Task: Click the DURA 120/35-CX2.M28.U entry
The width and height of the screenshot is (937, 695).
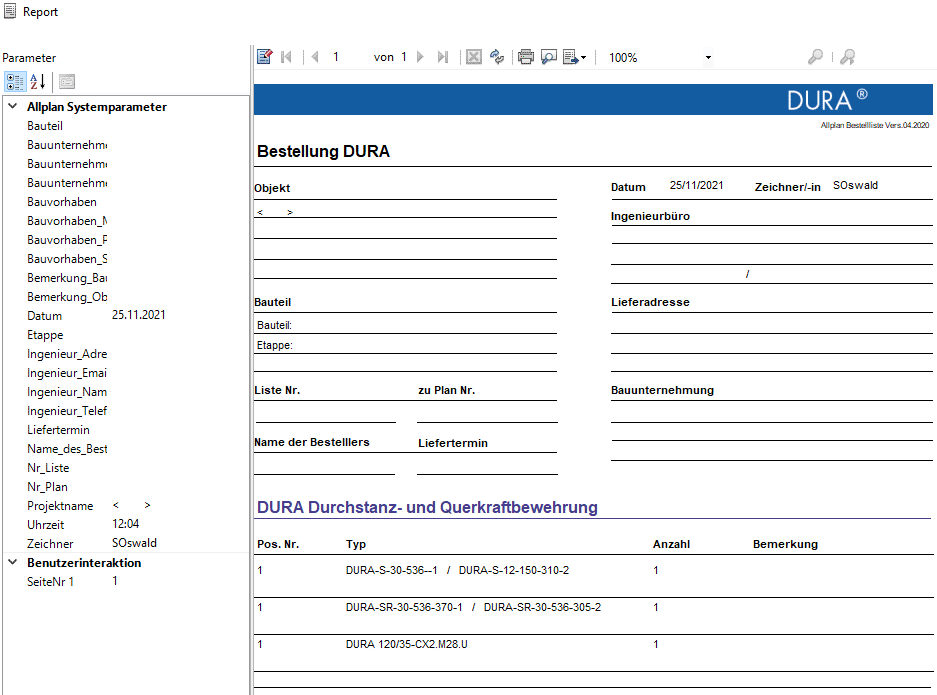Action: (406, 644)
